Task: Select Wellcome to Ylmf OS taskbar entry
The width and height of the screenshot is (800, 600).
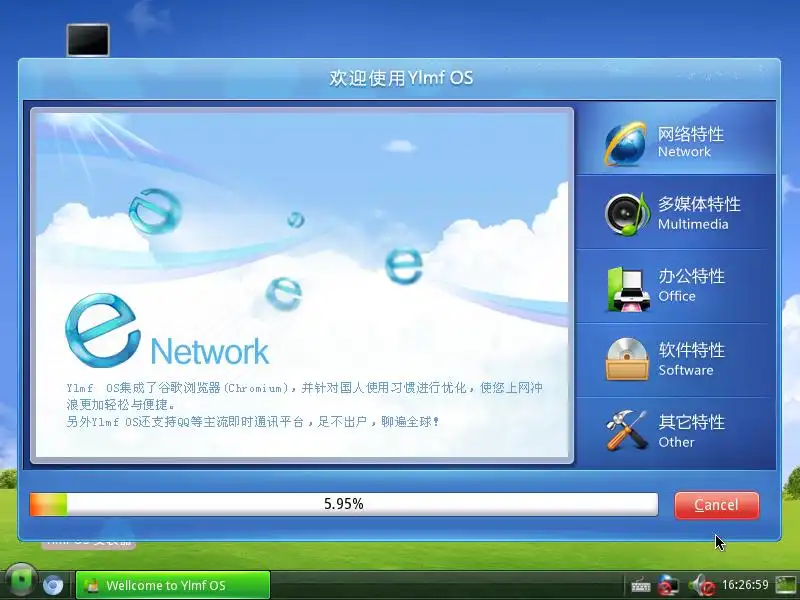Action: (x=172, y=585)
